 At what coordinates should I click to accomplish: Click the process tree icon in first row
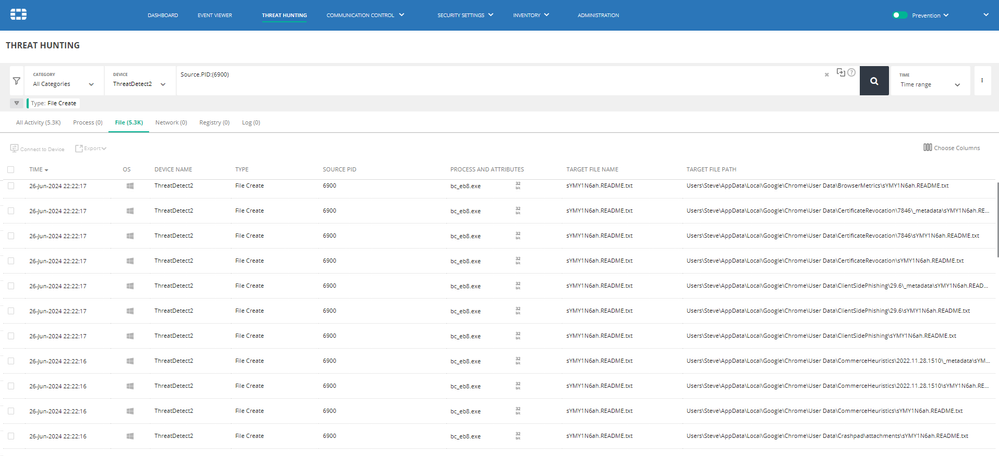point(518,186)
